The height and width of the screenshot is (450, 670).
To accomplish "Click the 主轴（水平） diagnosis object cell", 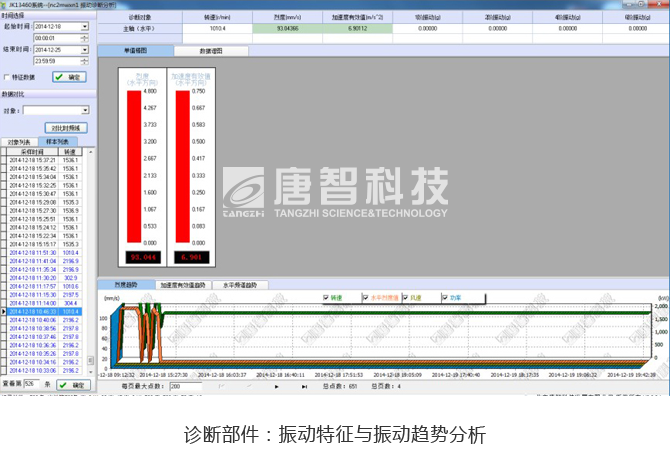I will click(x=140, y=29).
